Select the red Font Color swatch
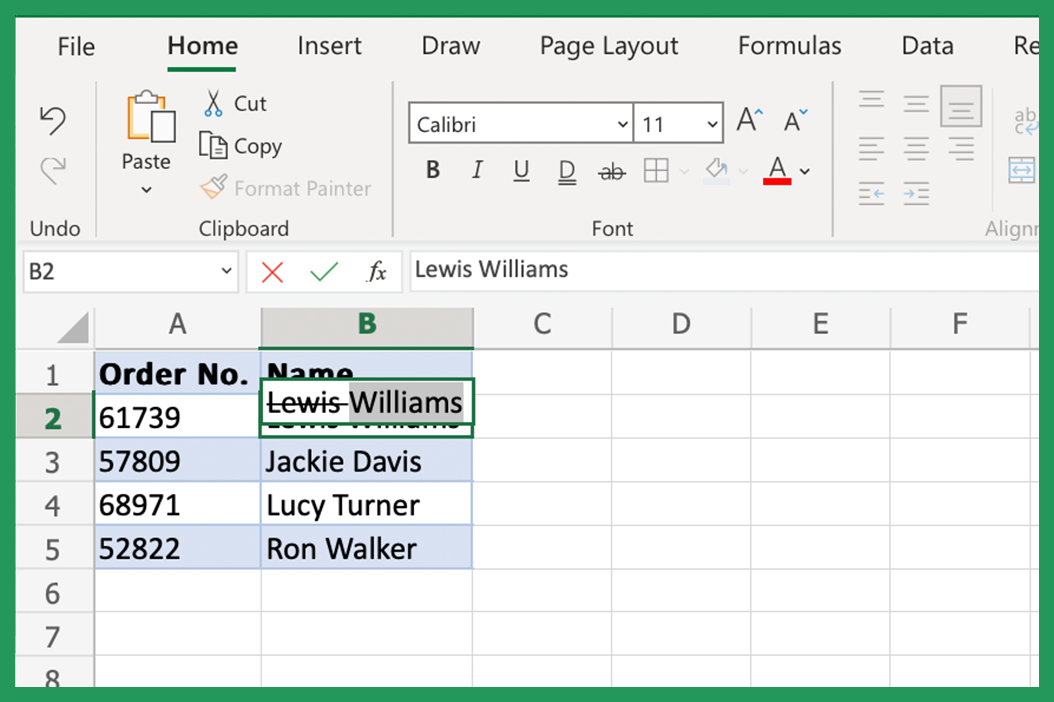Screen dimensions: 1054x702 tap(778, 180)
